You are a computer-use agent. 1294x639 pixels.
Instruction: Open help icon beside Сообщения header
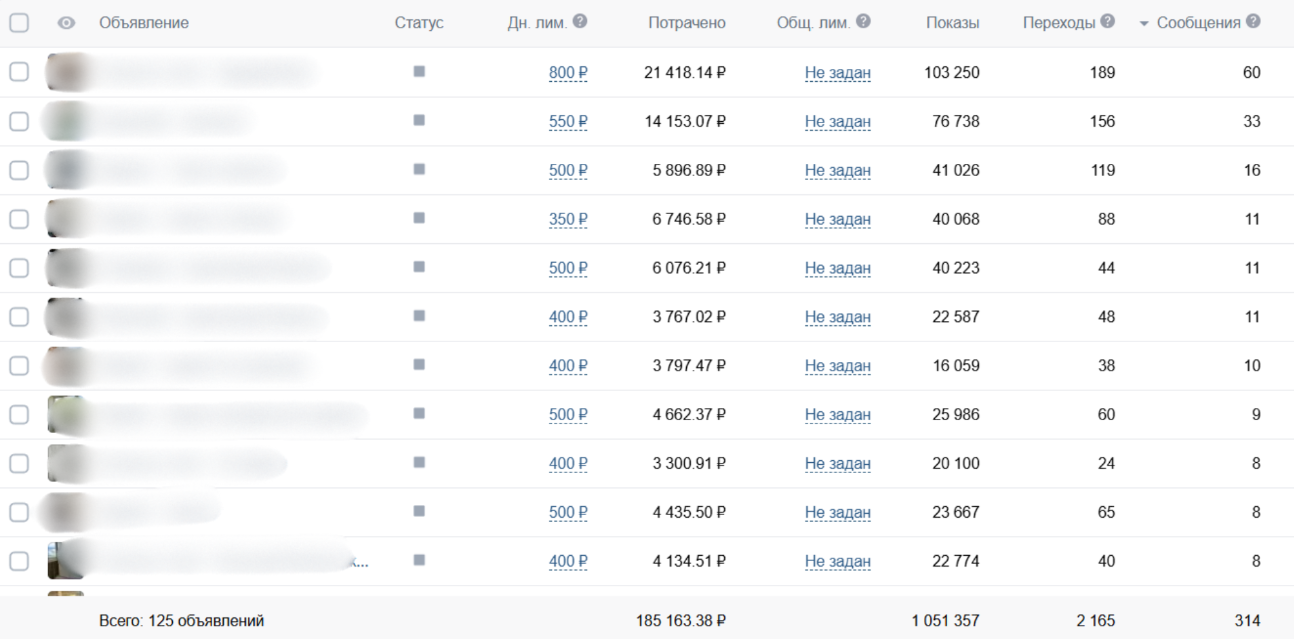point(1254,21)
